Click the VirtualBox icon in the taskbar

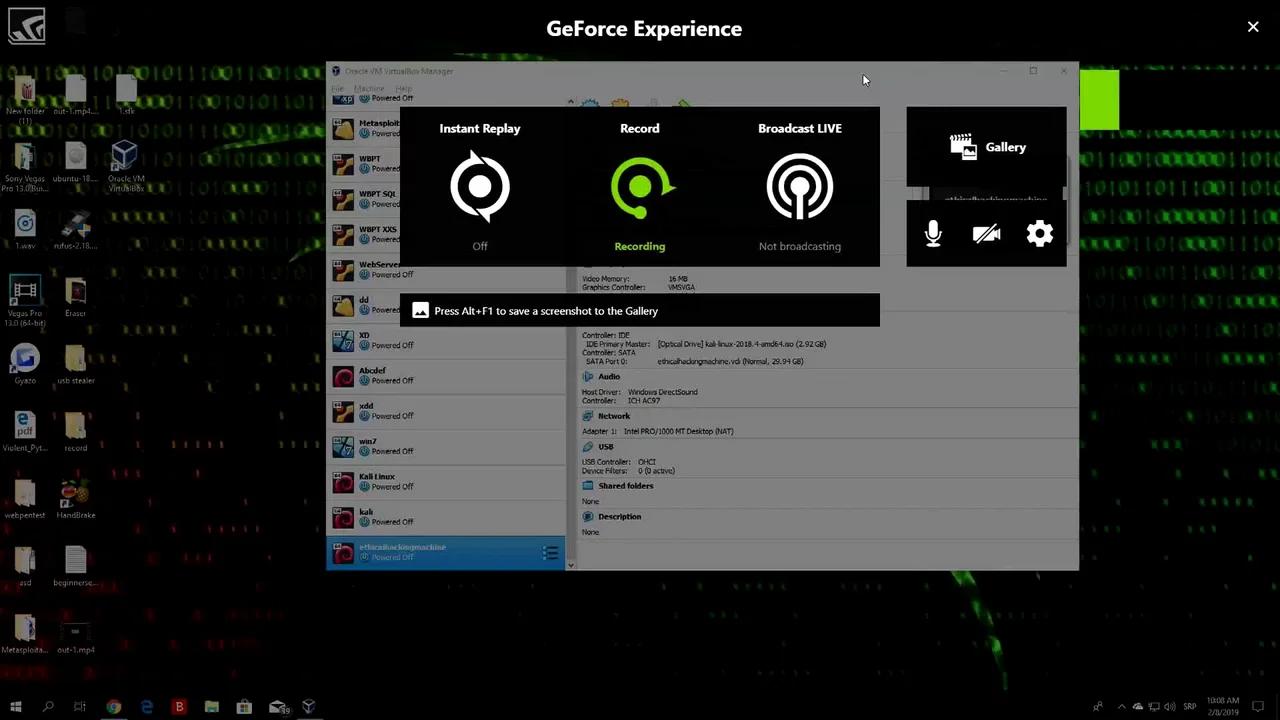(x=309, y=706)
